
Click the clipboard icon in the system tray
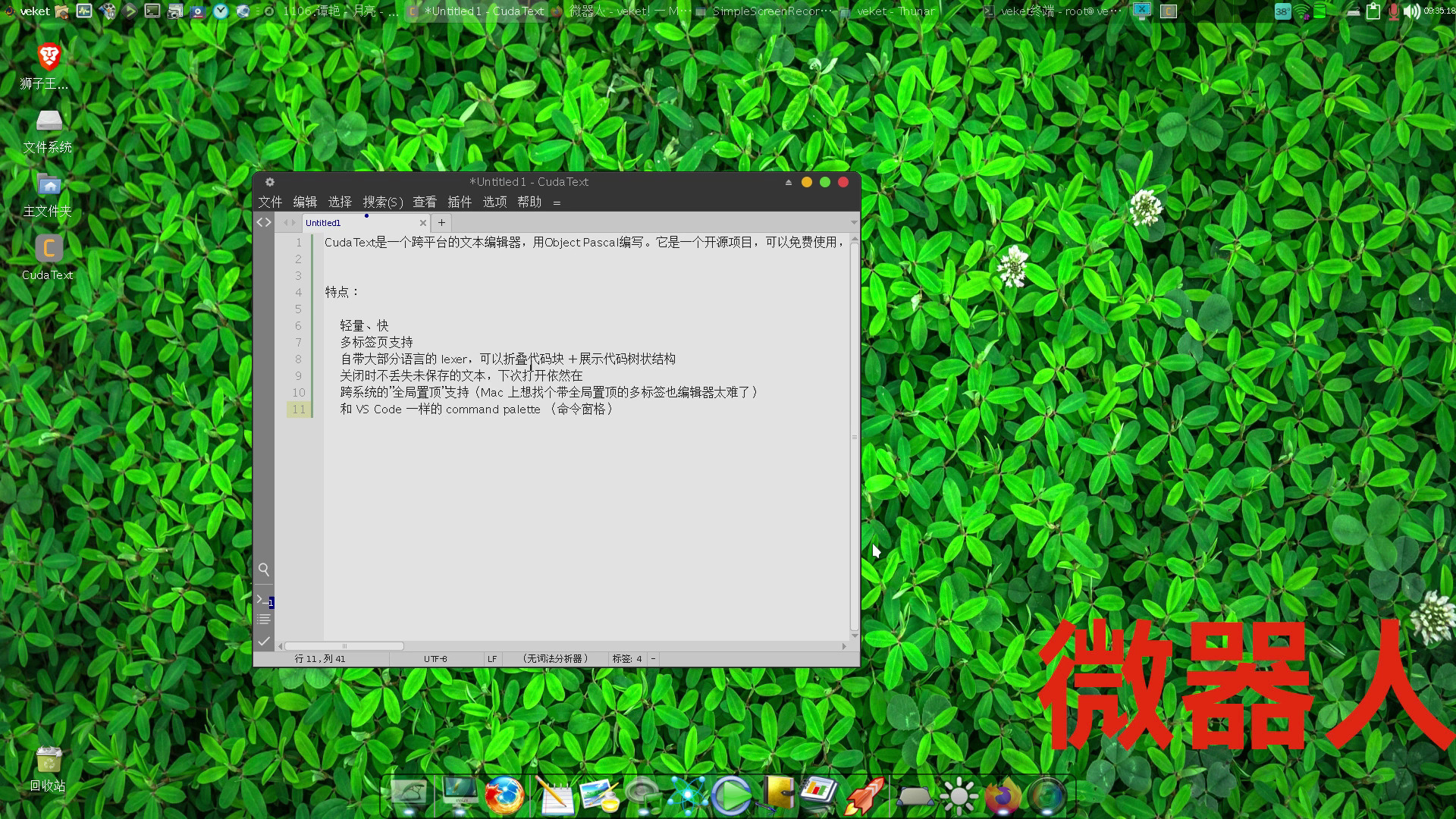point(1373,11)
